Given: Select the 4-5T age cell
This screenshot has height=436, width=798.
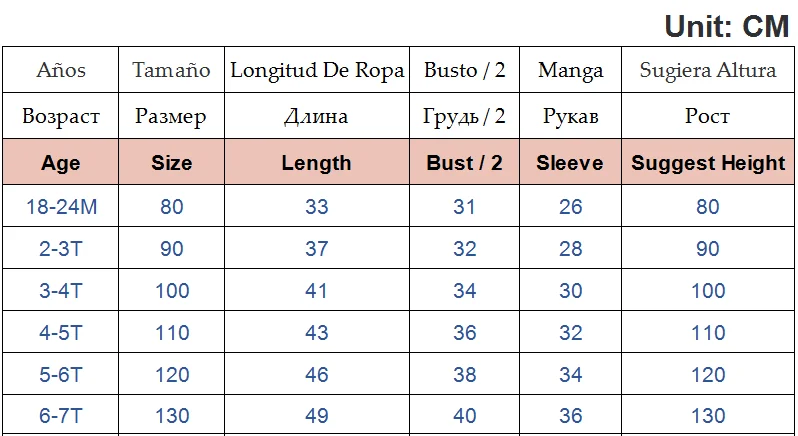Looking at the screenshot, I should 61,333.
